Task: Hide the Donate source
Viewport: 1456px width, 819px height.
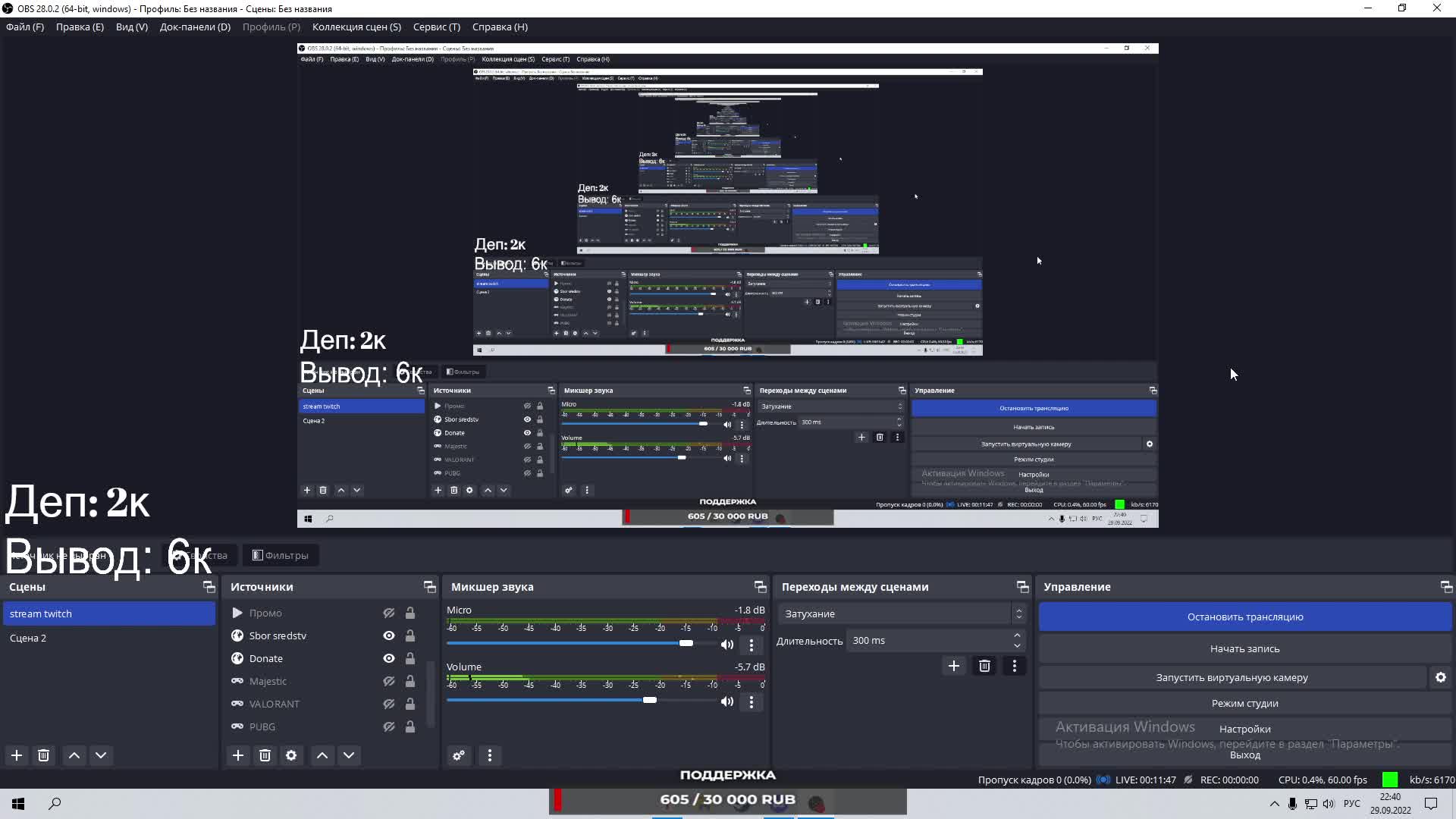Action: [389, 658]
